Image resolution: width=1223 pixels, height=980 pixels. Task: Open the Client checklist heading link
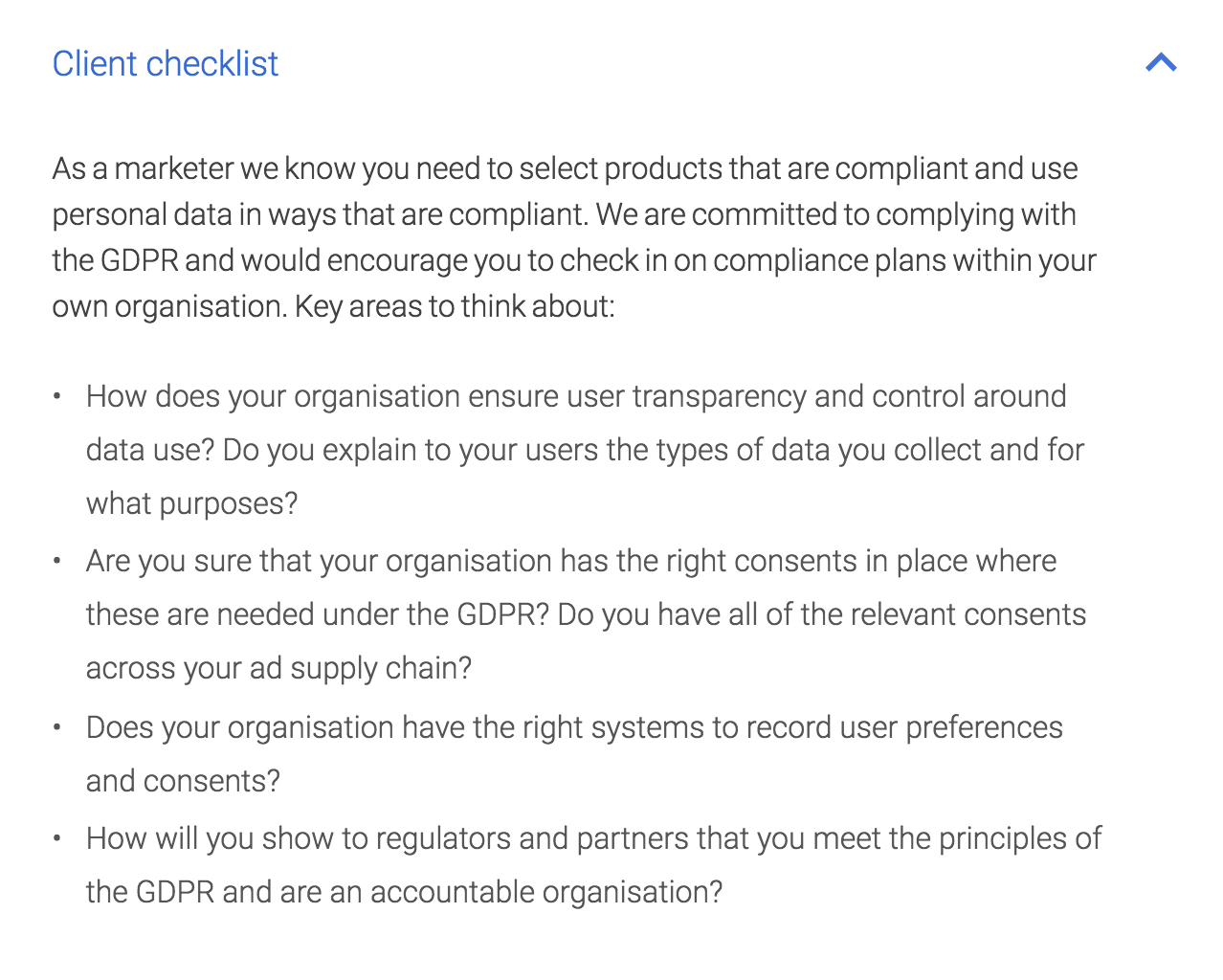pyautogui.click(x=165, y=63)
